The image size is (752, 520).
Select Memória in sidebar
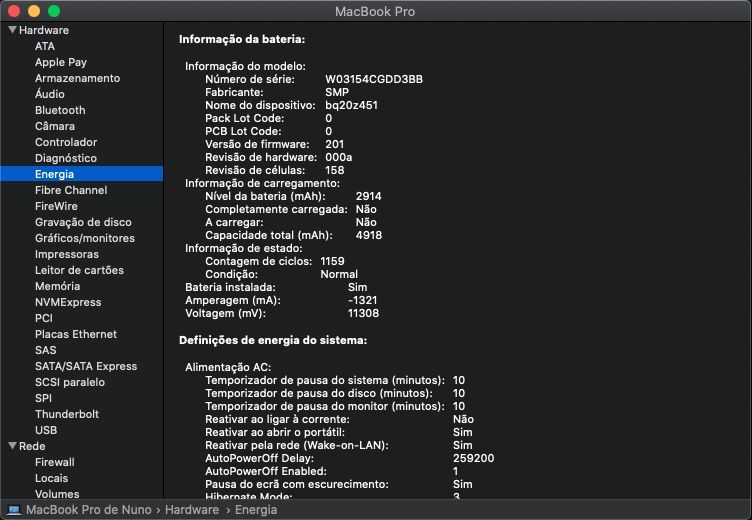(x=57, y=286)
